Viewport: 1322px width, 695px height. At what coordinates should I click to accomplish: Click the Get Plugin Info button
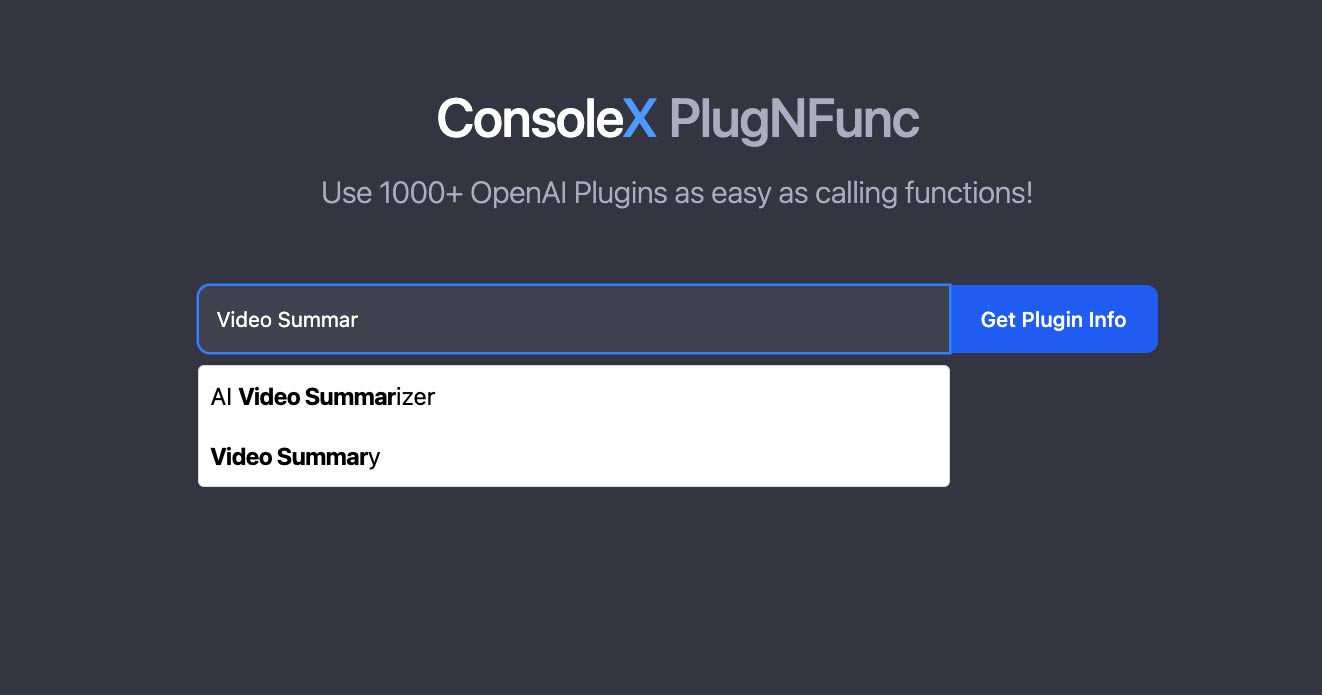[1053, 319]
